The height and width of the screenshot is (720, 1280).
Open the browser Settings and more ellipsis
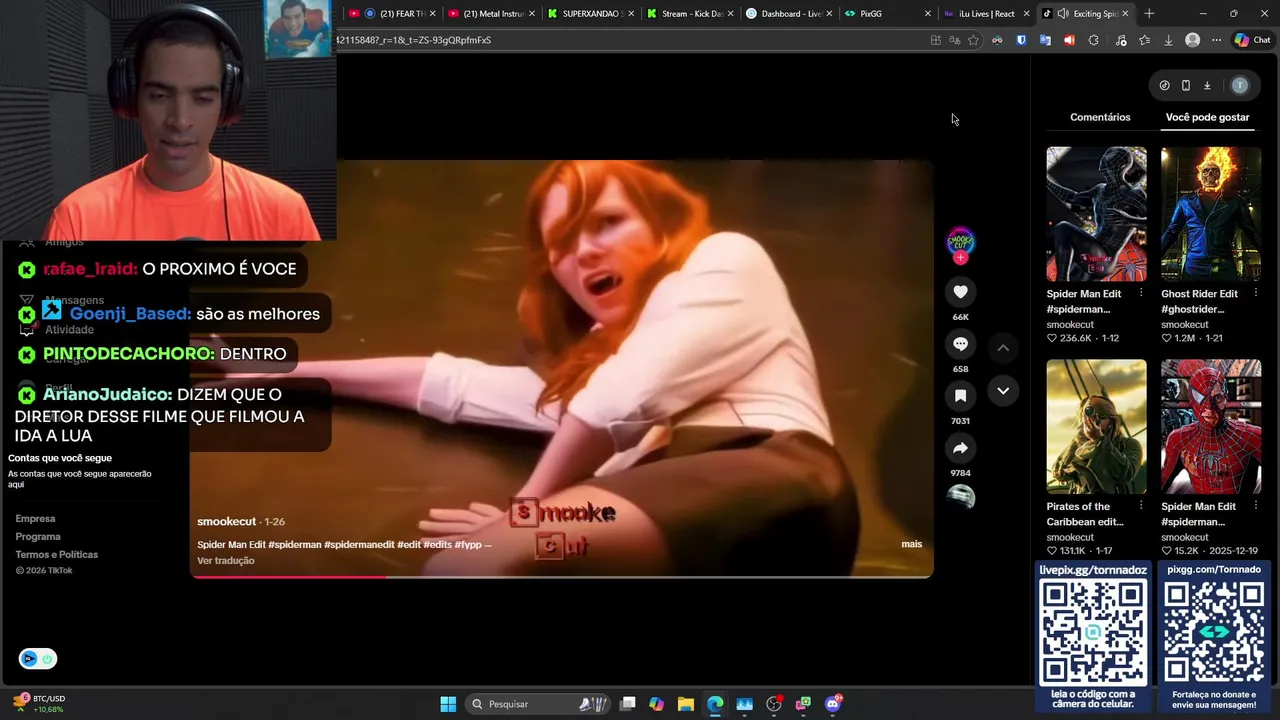[1216, 40]
